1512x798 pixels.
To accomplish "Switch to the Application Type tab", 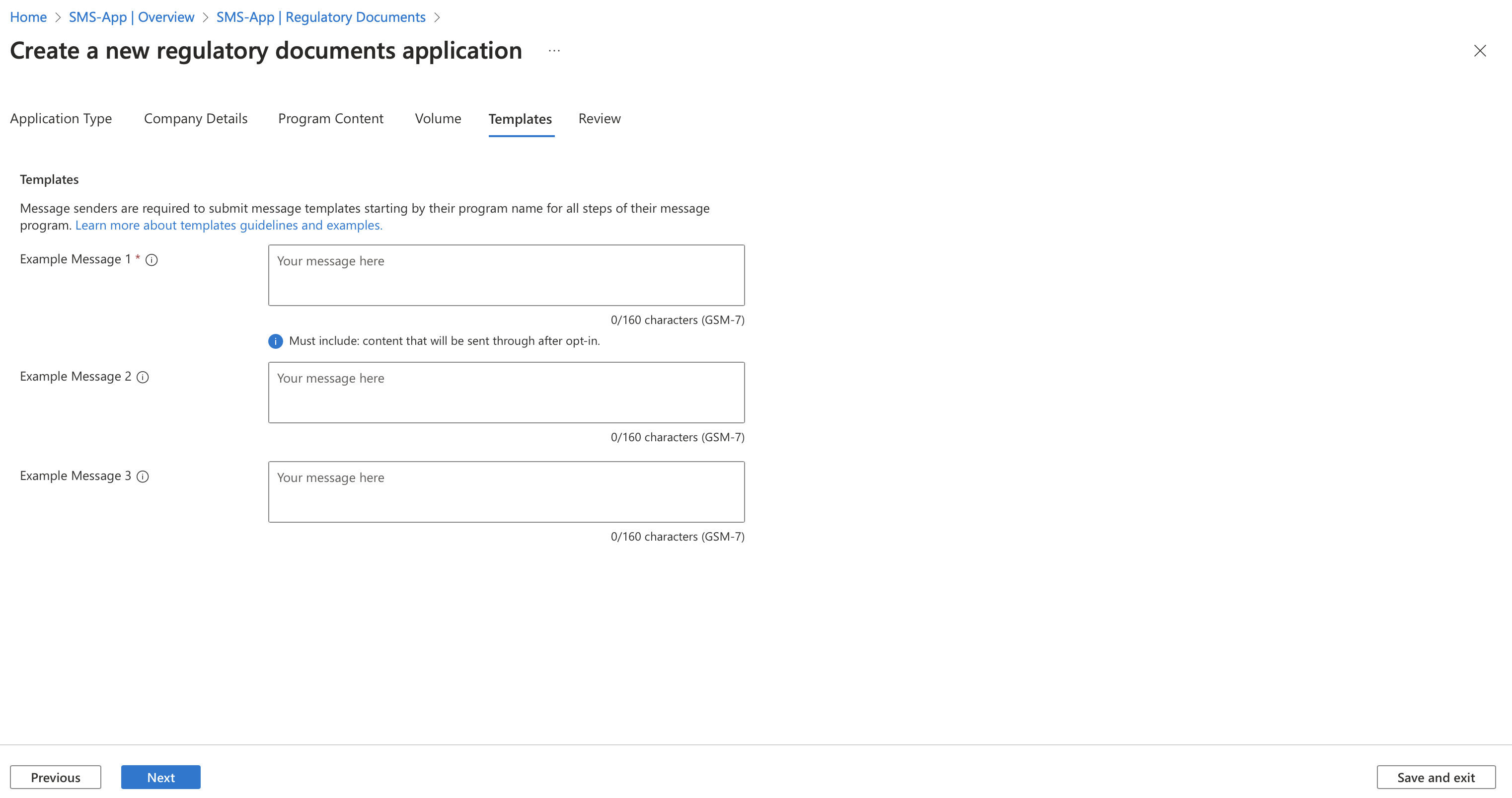I will 61,119.
